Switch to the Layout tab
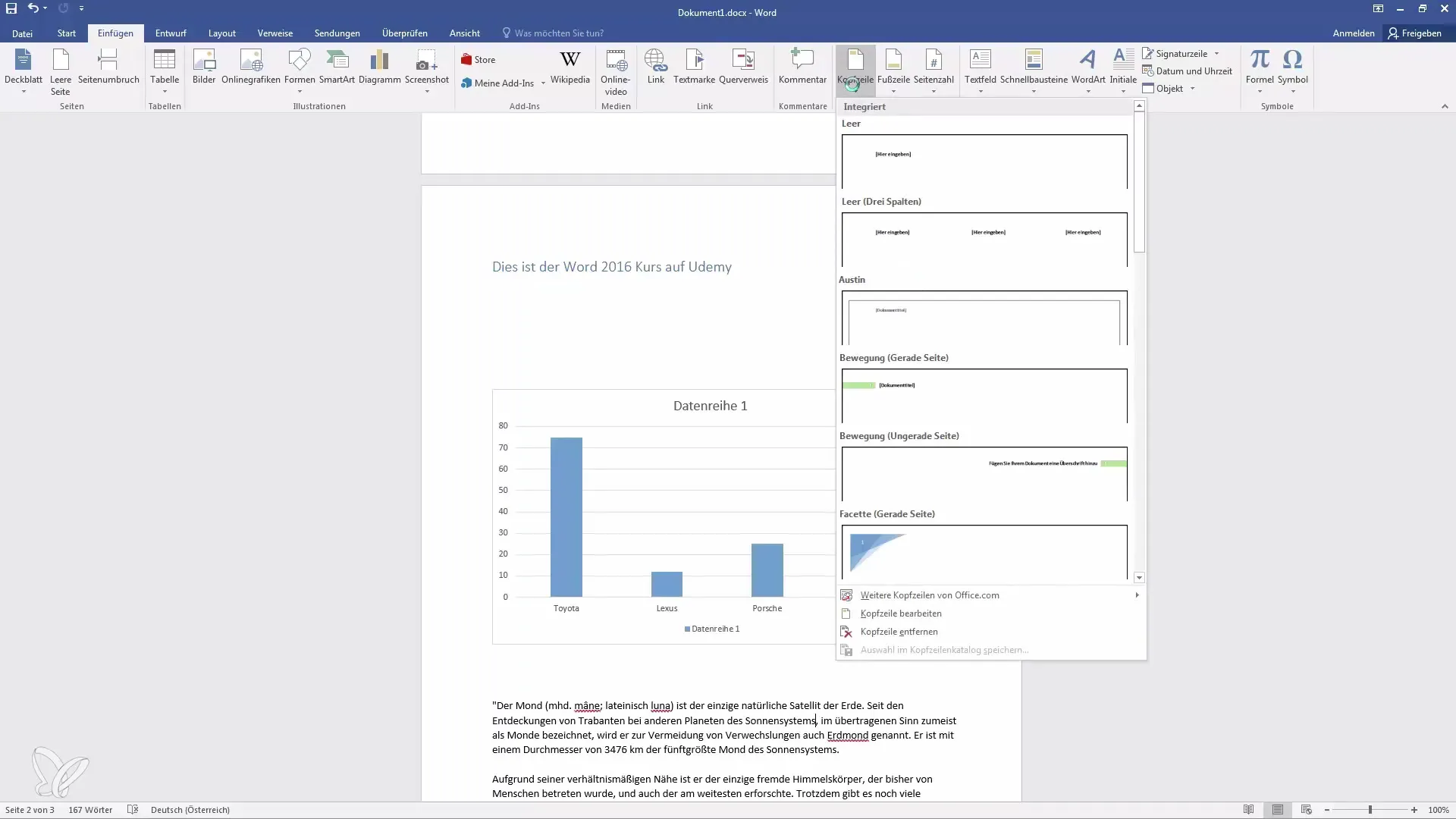The image size is (1456, 819). click(222, 33)
